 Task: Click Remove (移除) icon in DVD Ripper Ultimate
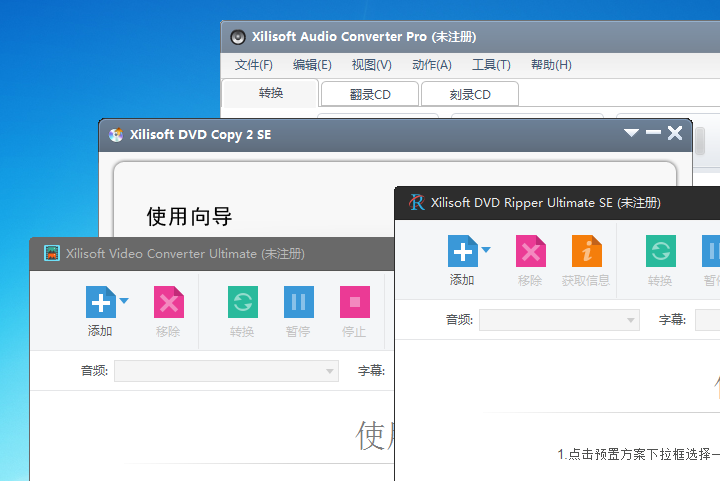point(531,251)
